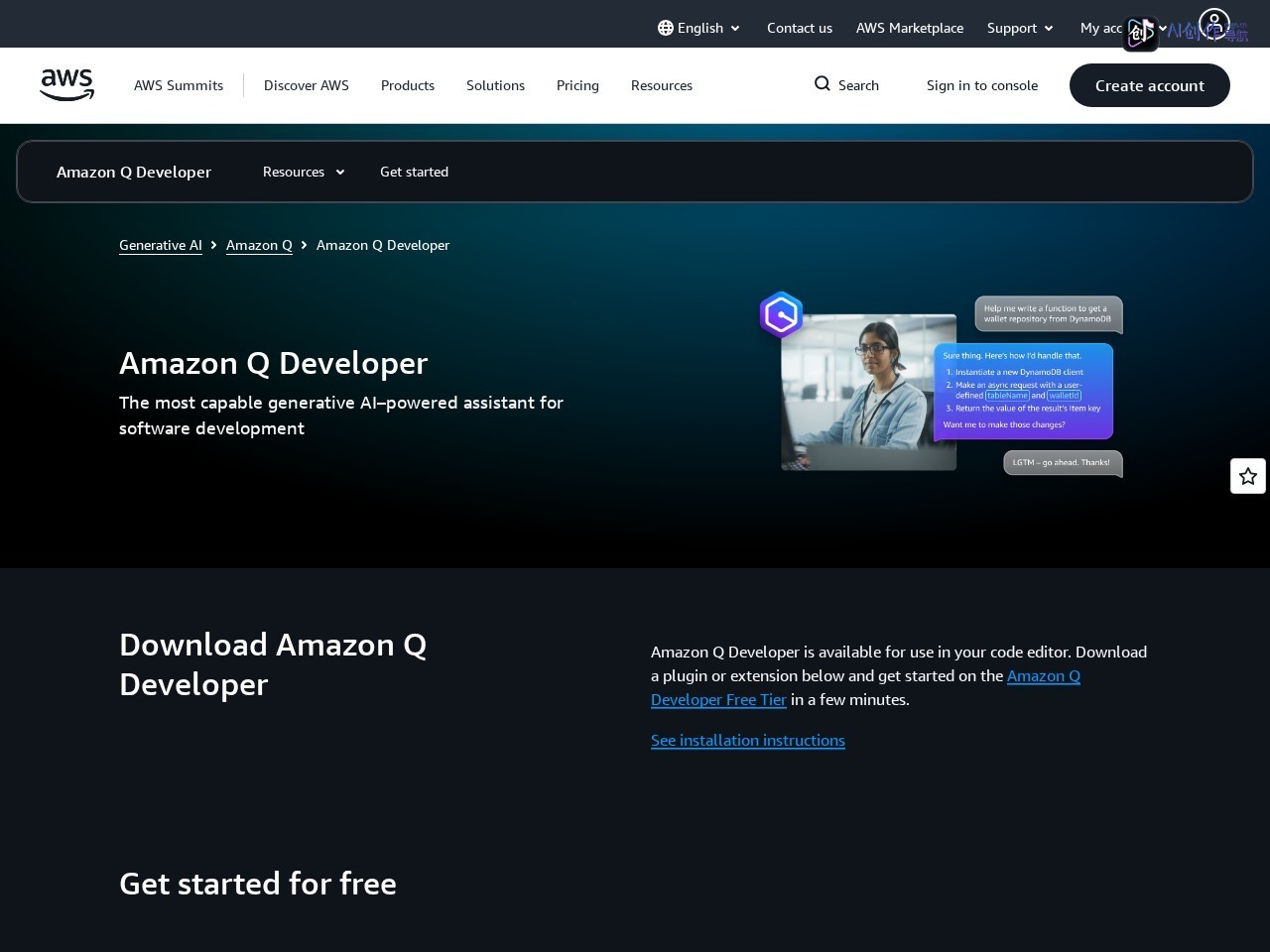Open the Pricing menu
This screenshot has height=952, width=1270.
click(577, 85)
